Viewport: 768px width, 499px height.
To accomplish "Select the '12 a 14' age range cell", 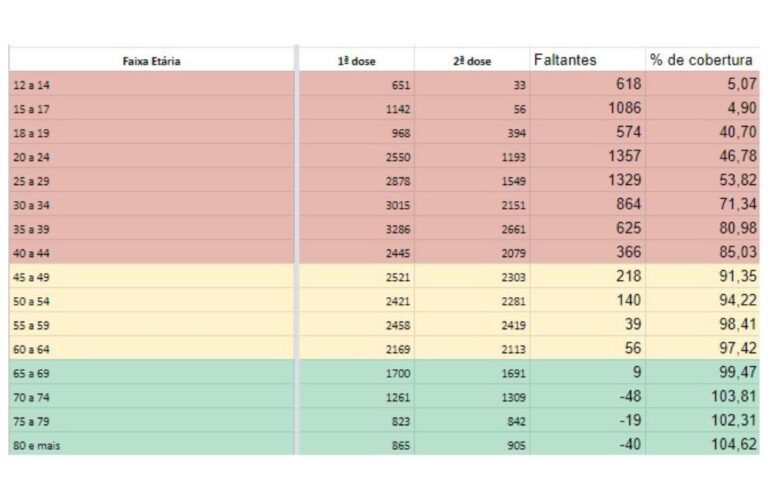I will coord(30,85).
